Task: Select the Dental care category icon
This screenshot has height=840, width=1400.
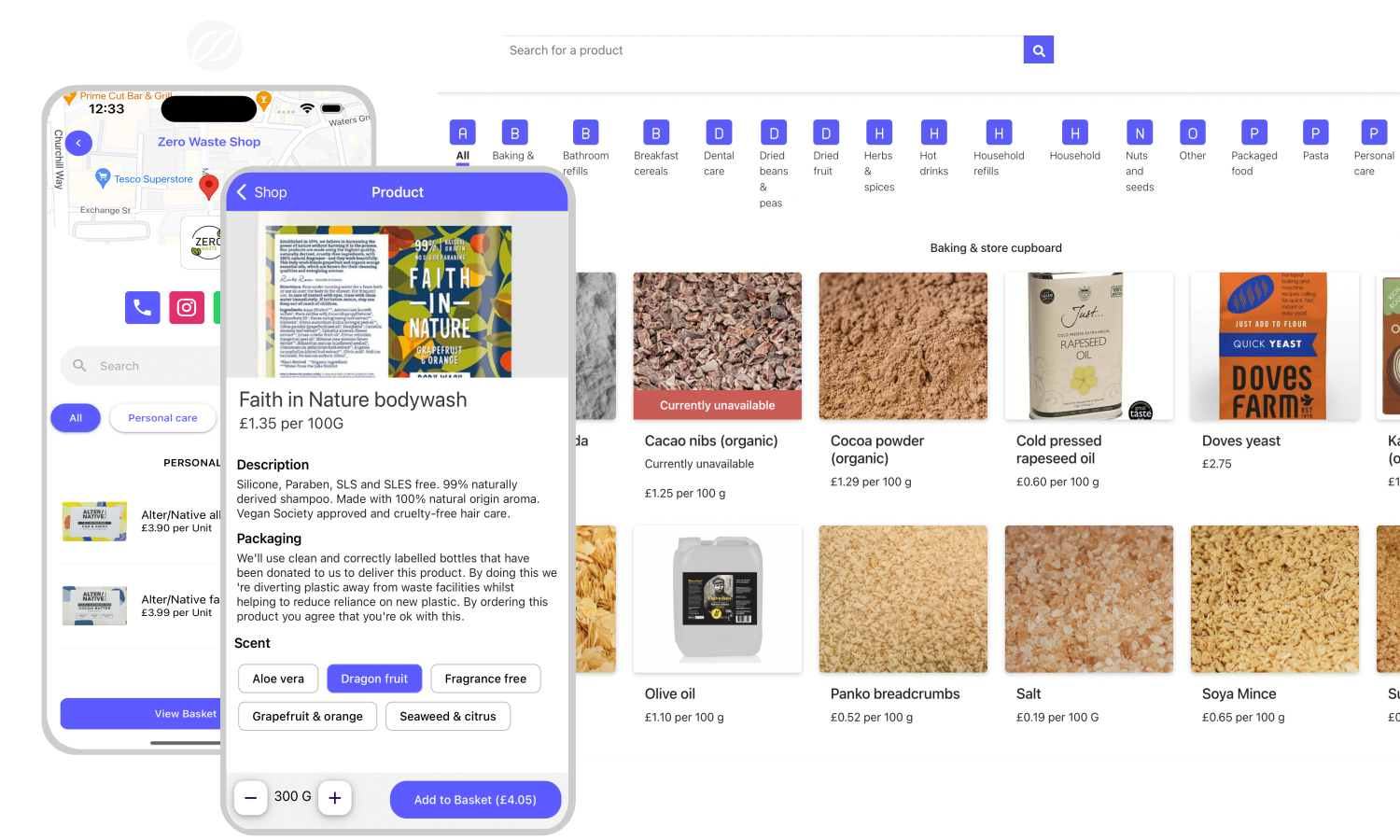Action: (x=719, y=133)
